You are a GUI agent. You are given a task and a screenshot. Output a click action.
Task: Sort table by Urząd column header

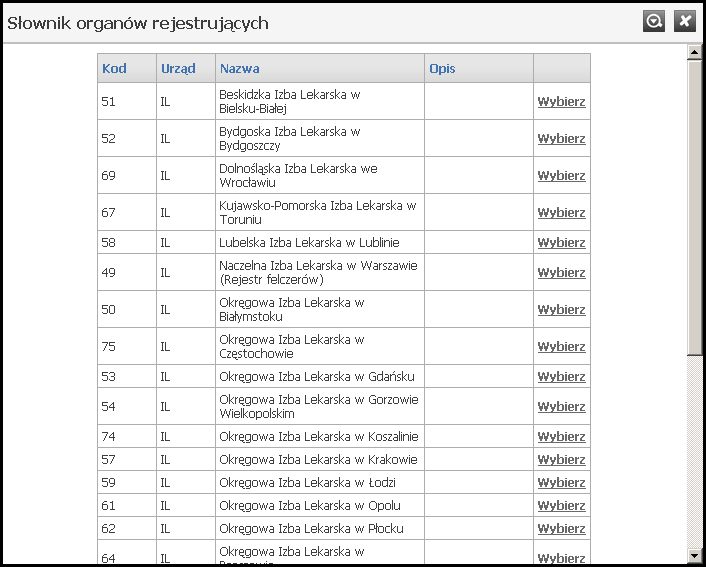[x=178, y=69]
